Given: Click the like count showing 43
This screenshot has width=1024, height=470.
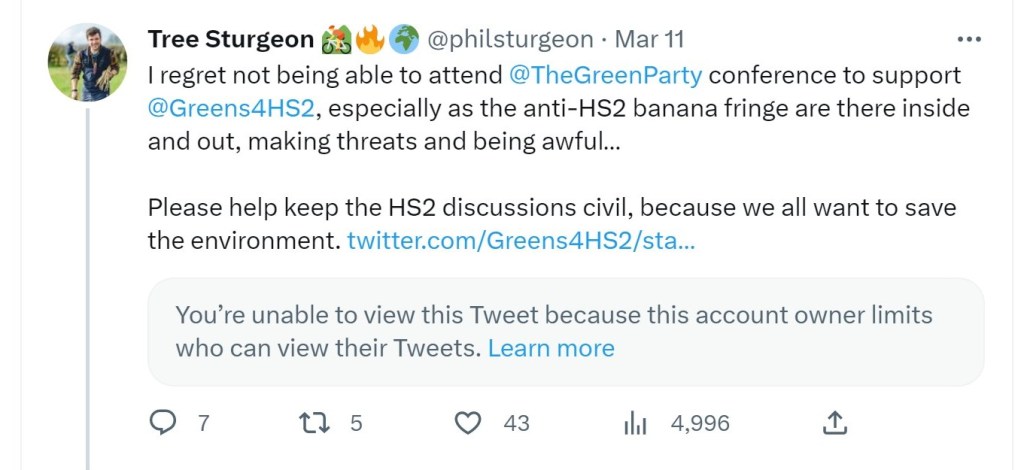Looking at the screenshot, I should (516, 424).
